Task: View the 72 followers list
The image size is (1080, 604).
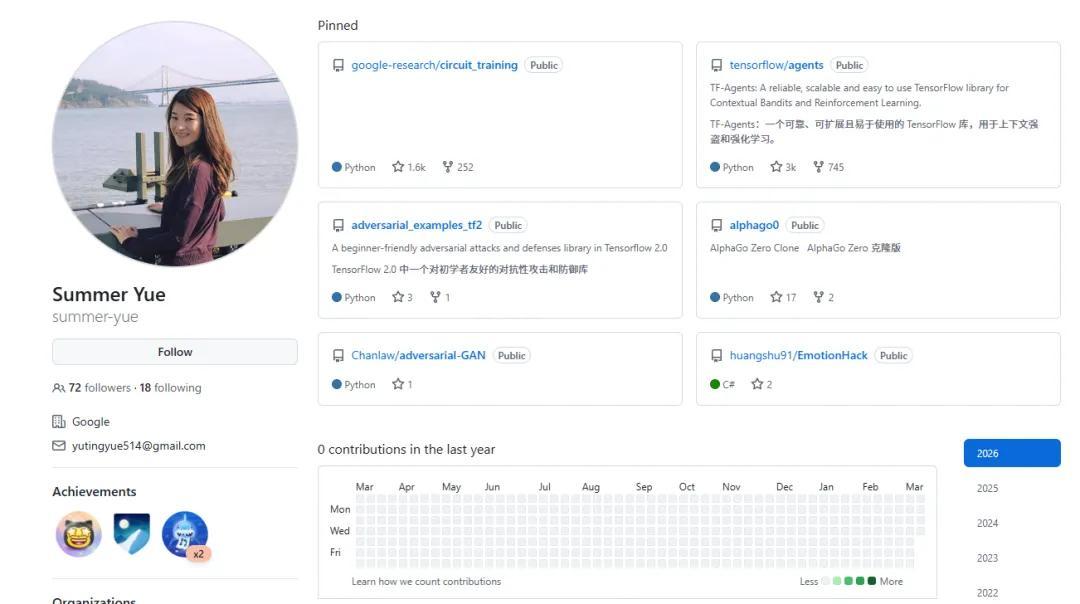Action: point(99,388)
